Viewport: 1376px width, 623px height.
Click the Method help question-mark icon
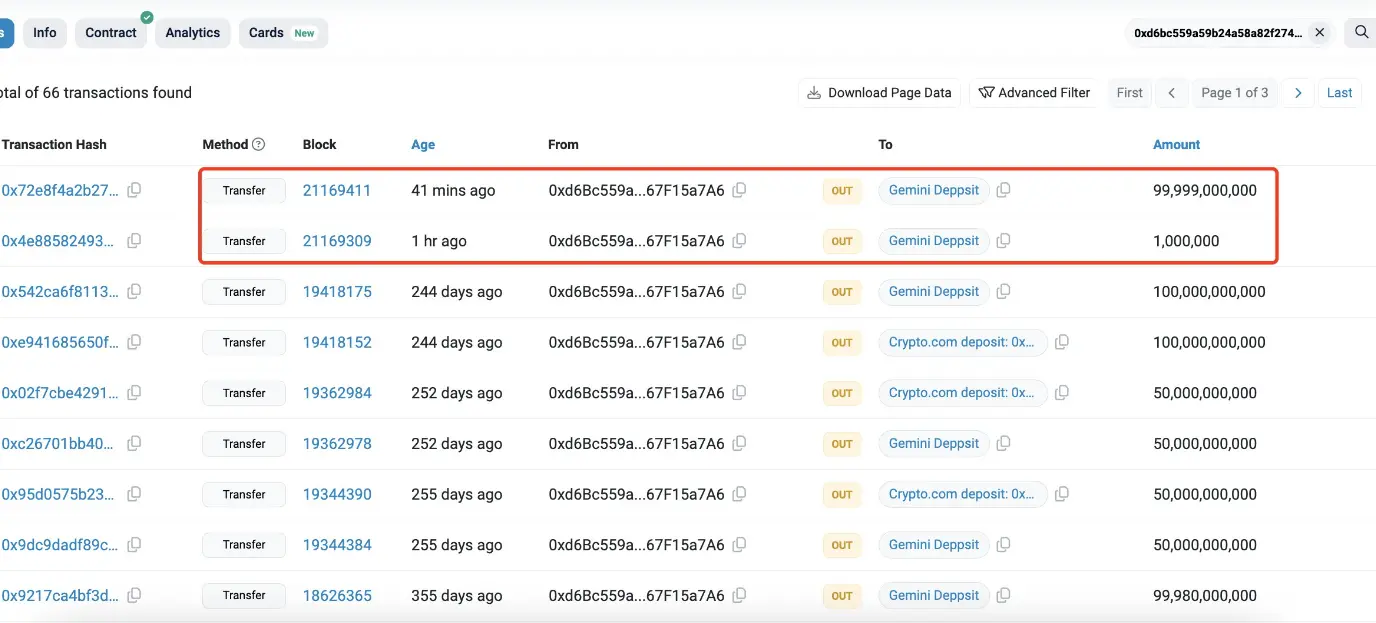click(x=259, y=144)
